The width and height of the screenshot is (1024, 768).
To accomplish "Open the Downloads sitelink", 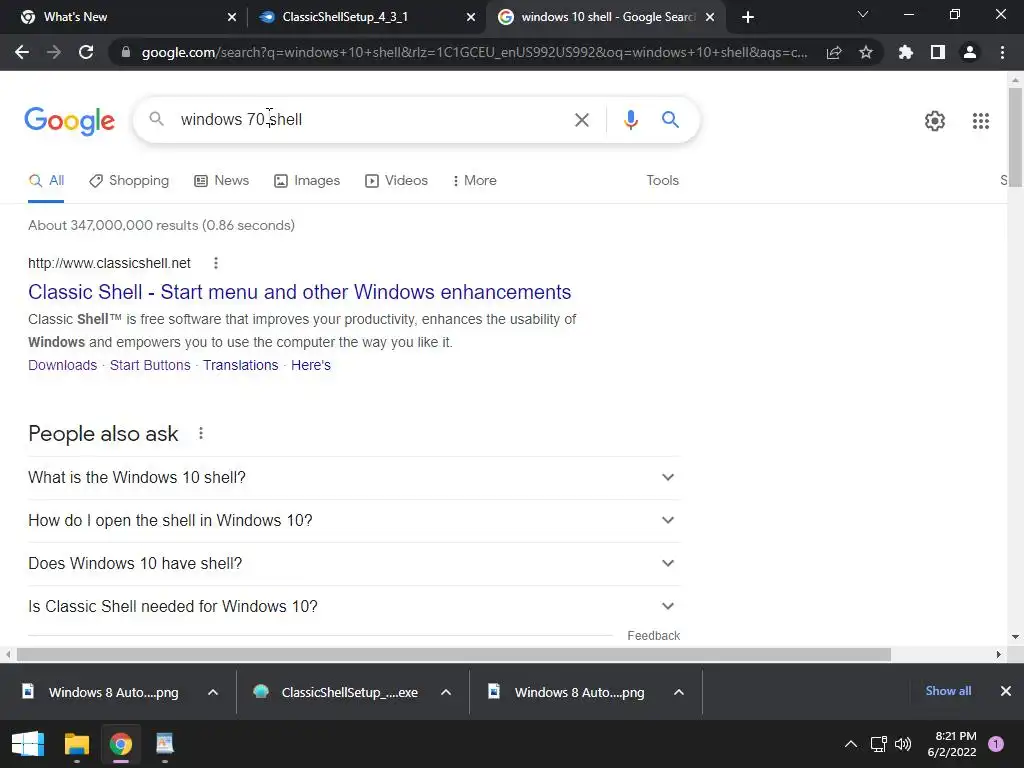I will pyautogui.click(x=63, y=365).
